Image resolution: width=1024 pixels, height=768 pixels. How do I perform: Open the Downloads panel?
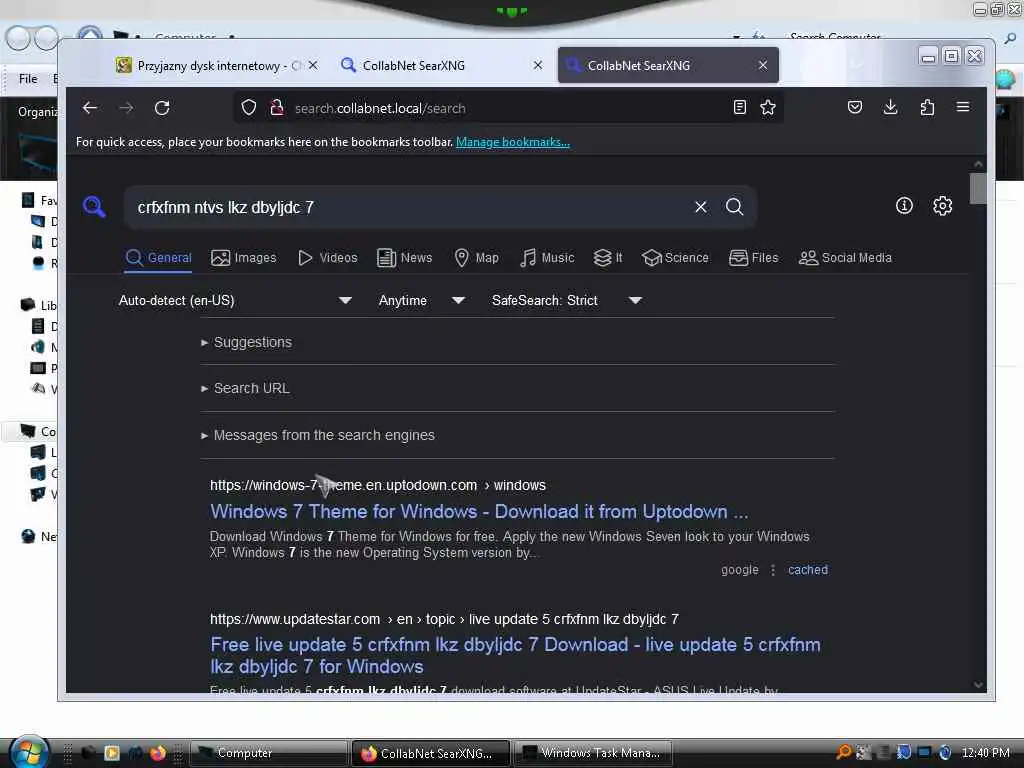click(890, 108)
